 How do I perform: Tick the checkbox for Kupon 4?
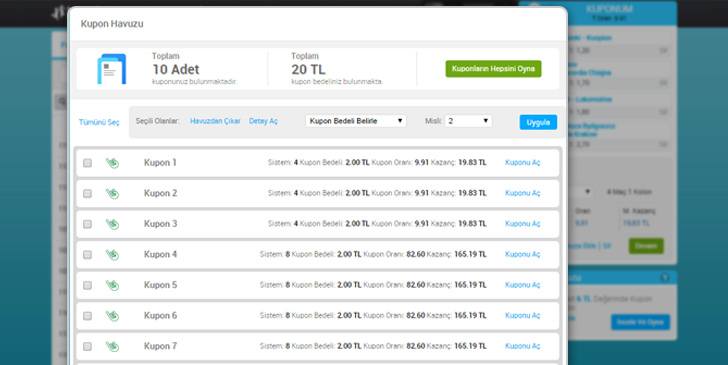point(87,255)
